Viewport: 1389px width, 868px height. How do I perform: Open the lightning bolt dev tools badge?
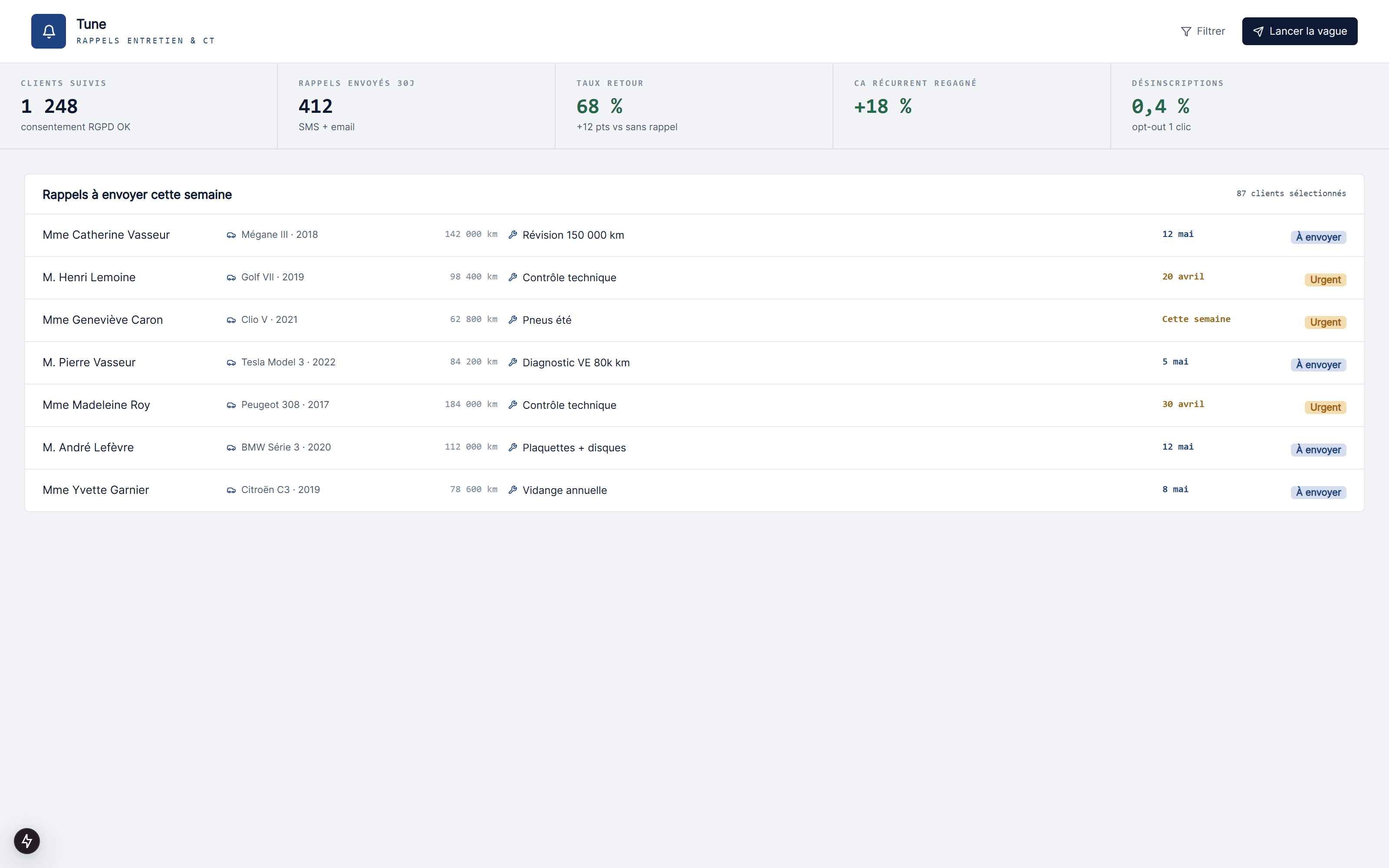point(27,841)
